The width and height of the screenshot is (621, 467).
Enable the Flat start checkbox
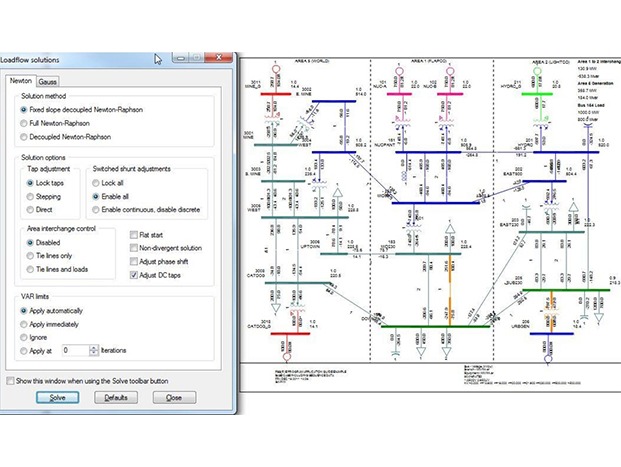[x=134, y=235]
